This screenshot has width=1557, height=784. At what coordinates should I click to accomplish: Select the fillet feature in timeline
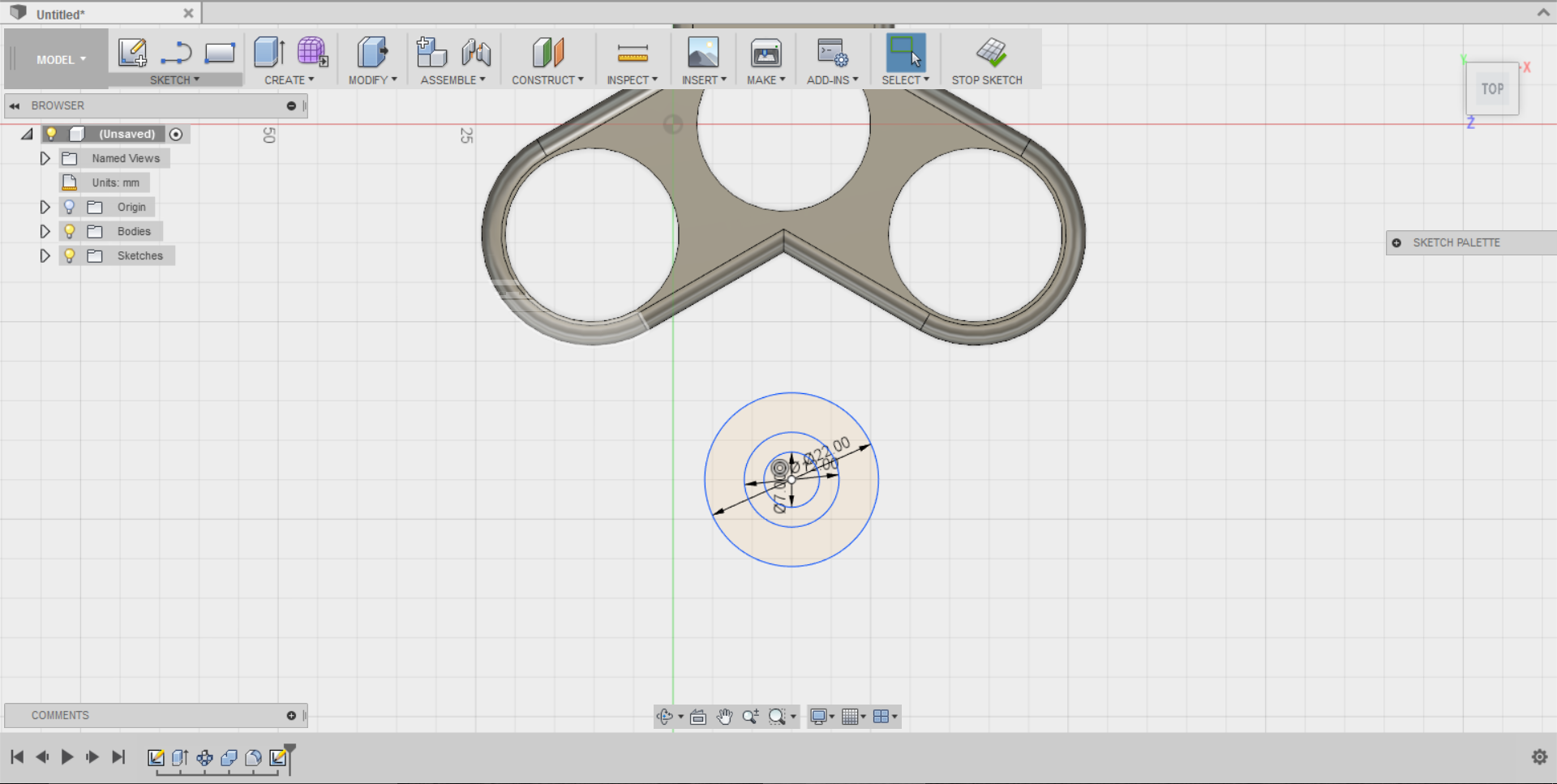(253, 757)
